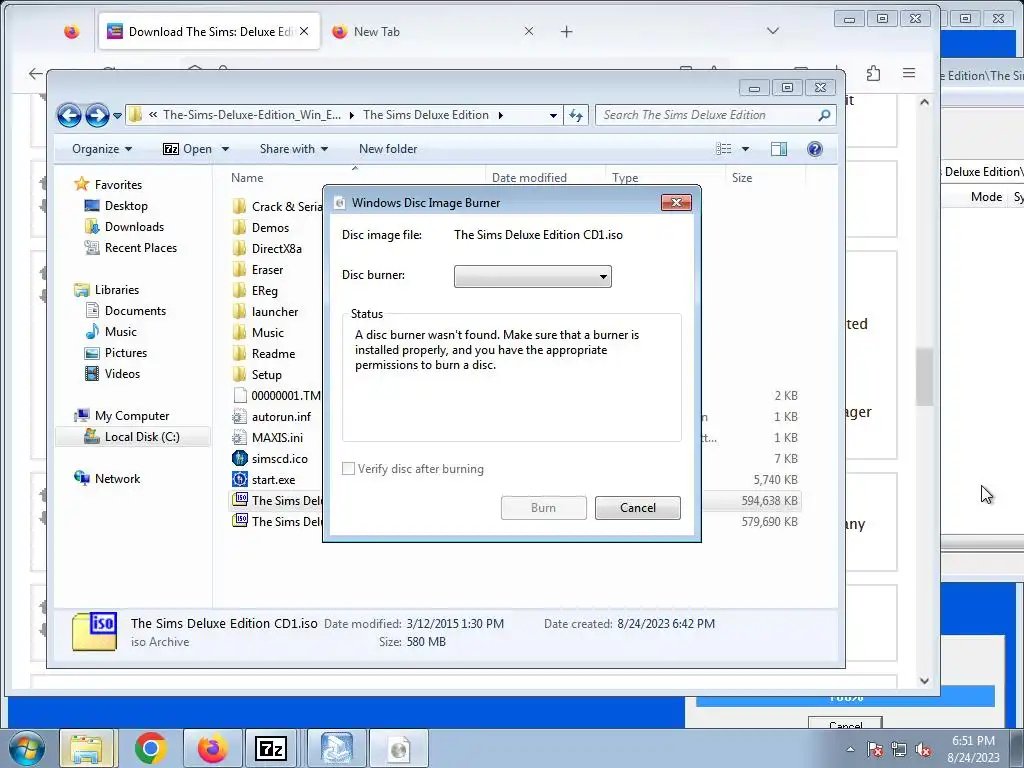Click New folder in toolbar
This screenshot has height=768, width=1024.
coord(388,149)
